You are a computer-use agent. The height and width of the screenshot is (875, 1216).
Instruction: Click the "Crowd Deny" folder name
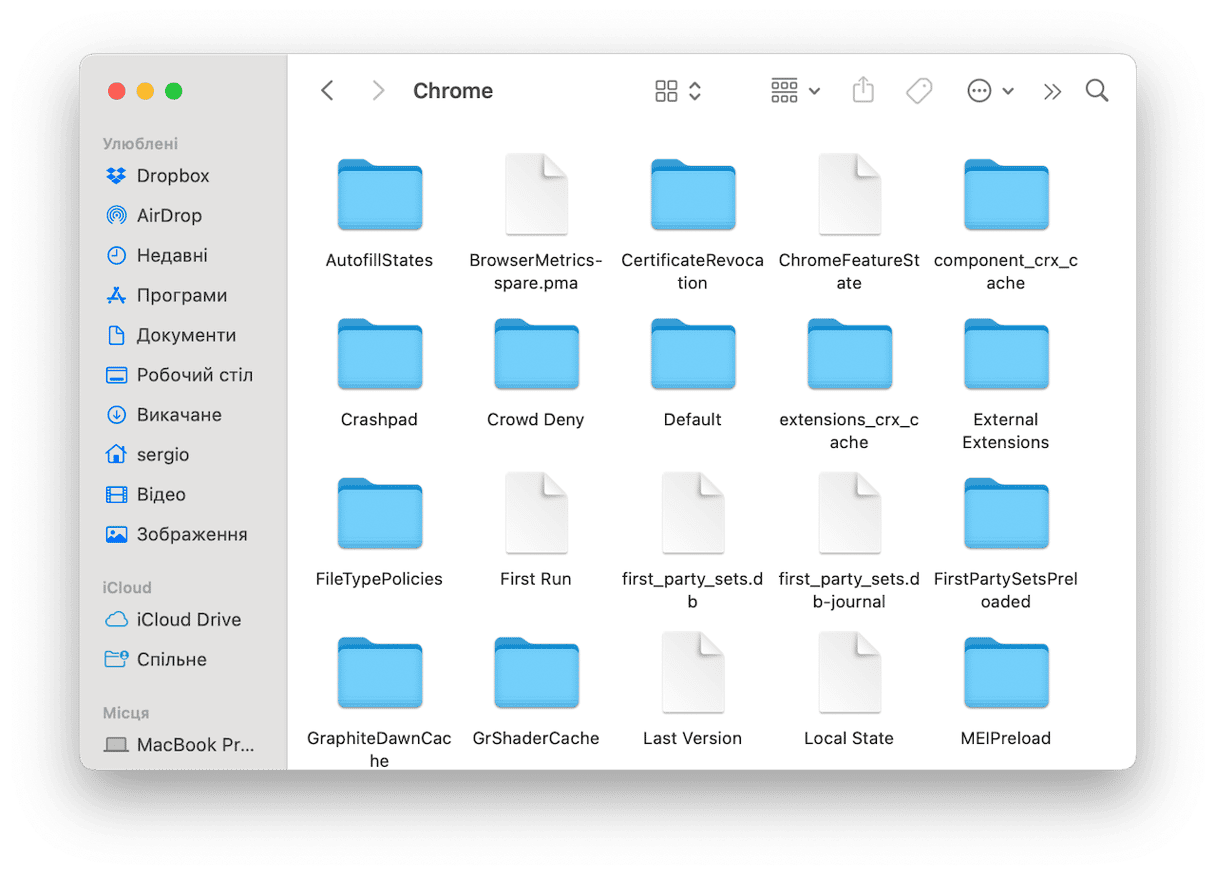point(536,420)
